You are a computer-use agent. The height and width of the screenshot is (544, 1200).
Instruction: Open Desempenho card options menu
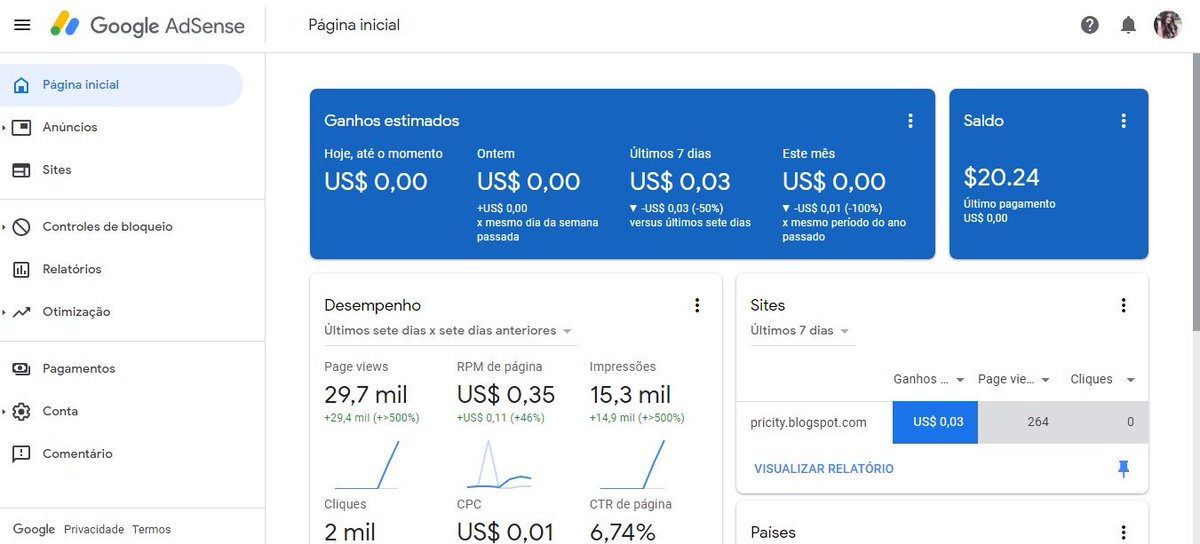(697, 306)
